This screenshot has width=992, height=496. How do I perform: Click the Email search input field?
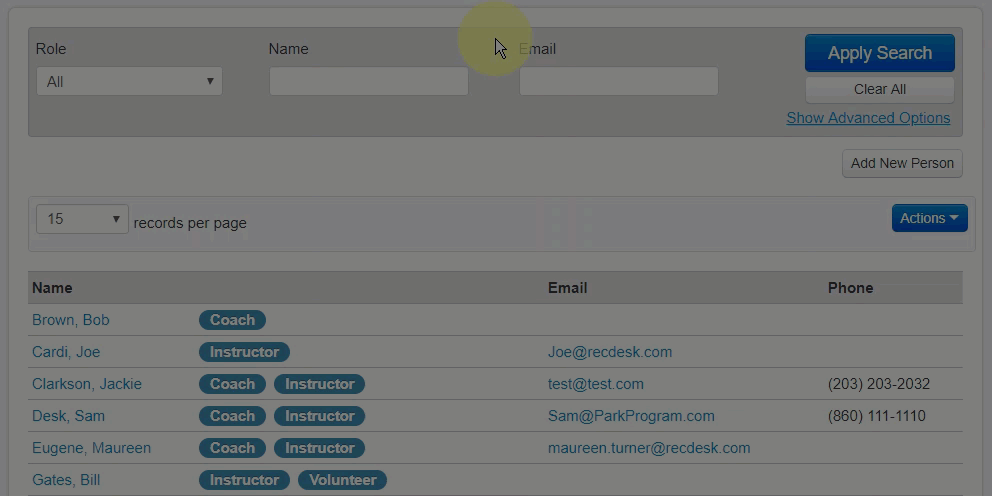click(618, 81)
